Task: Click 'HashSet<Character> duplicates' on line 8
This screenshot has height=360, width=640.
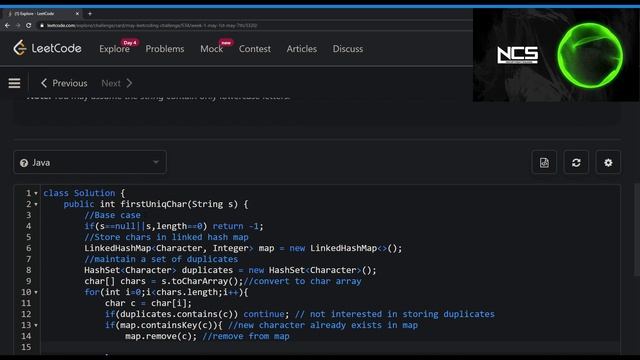Action: [x=158, y=270]
